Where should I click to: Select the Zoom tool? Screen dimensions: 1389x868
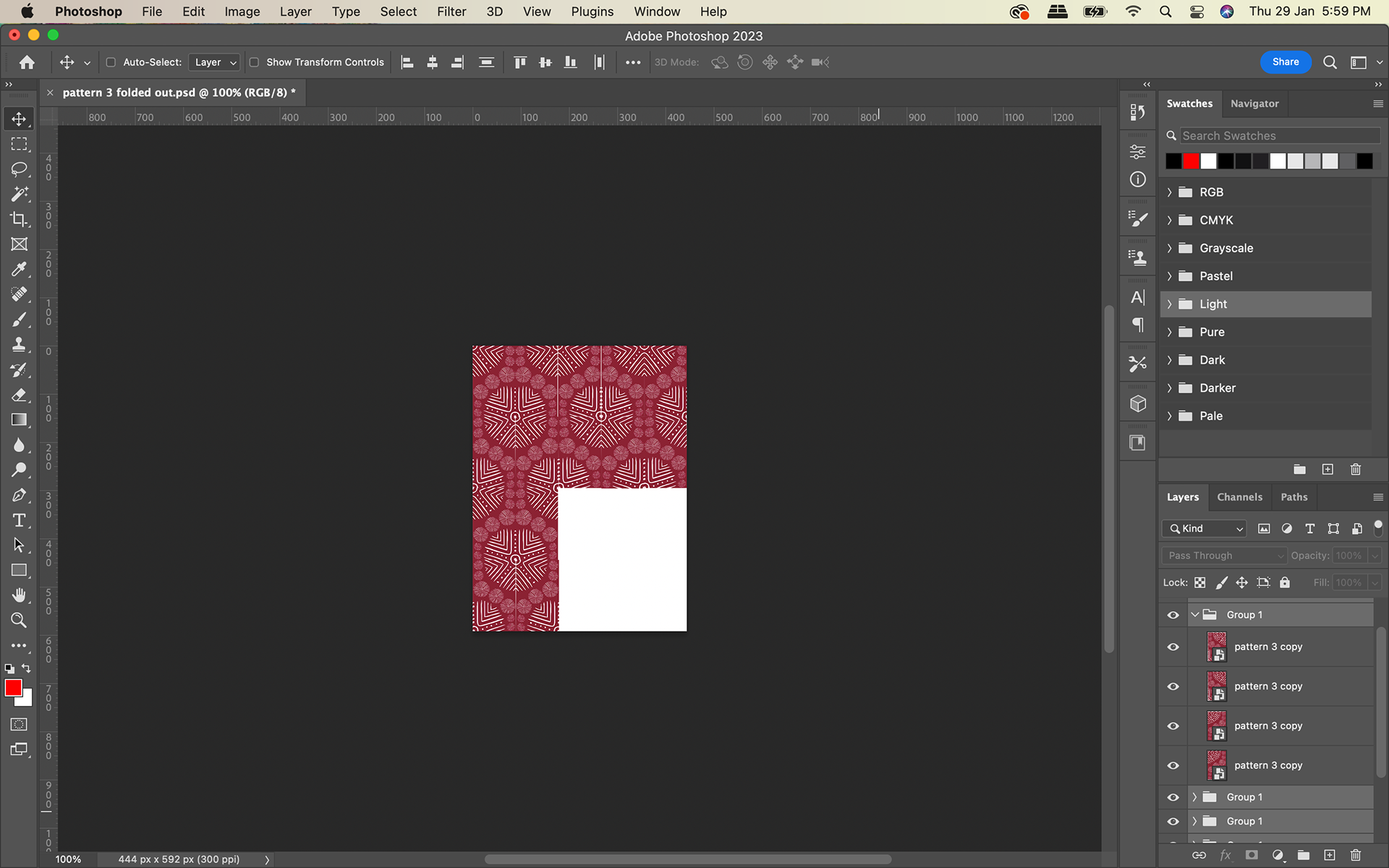pyautogui.click(x=19, y=620)
